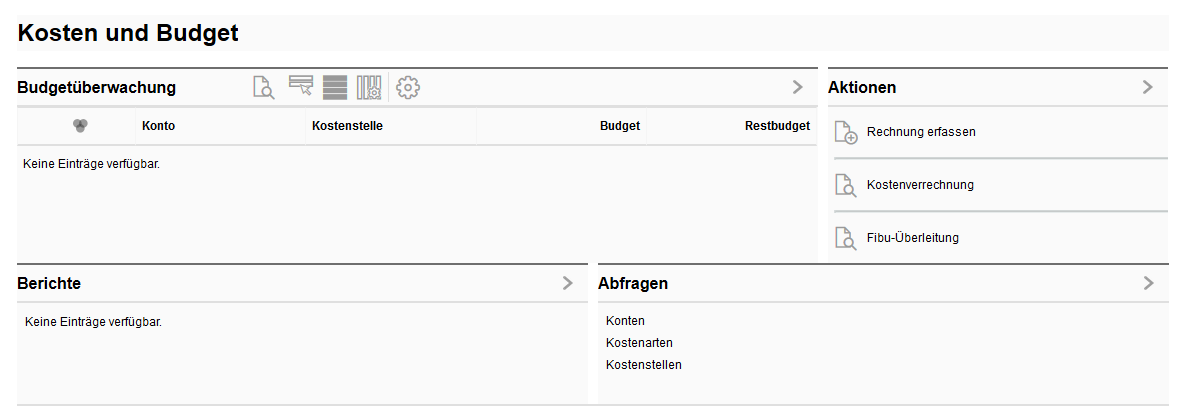Expand the Aktionen panel chevron
This screenshot has height=411, width=1188.
[1147, 87]
